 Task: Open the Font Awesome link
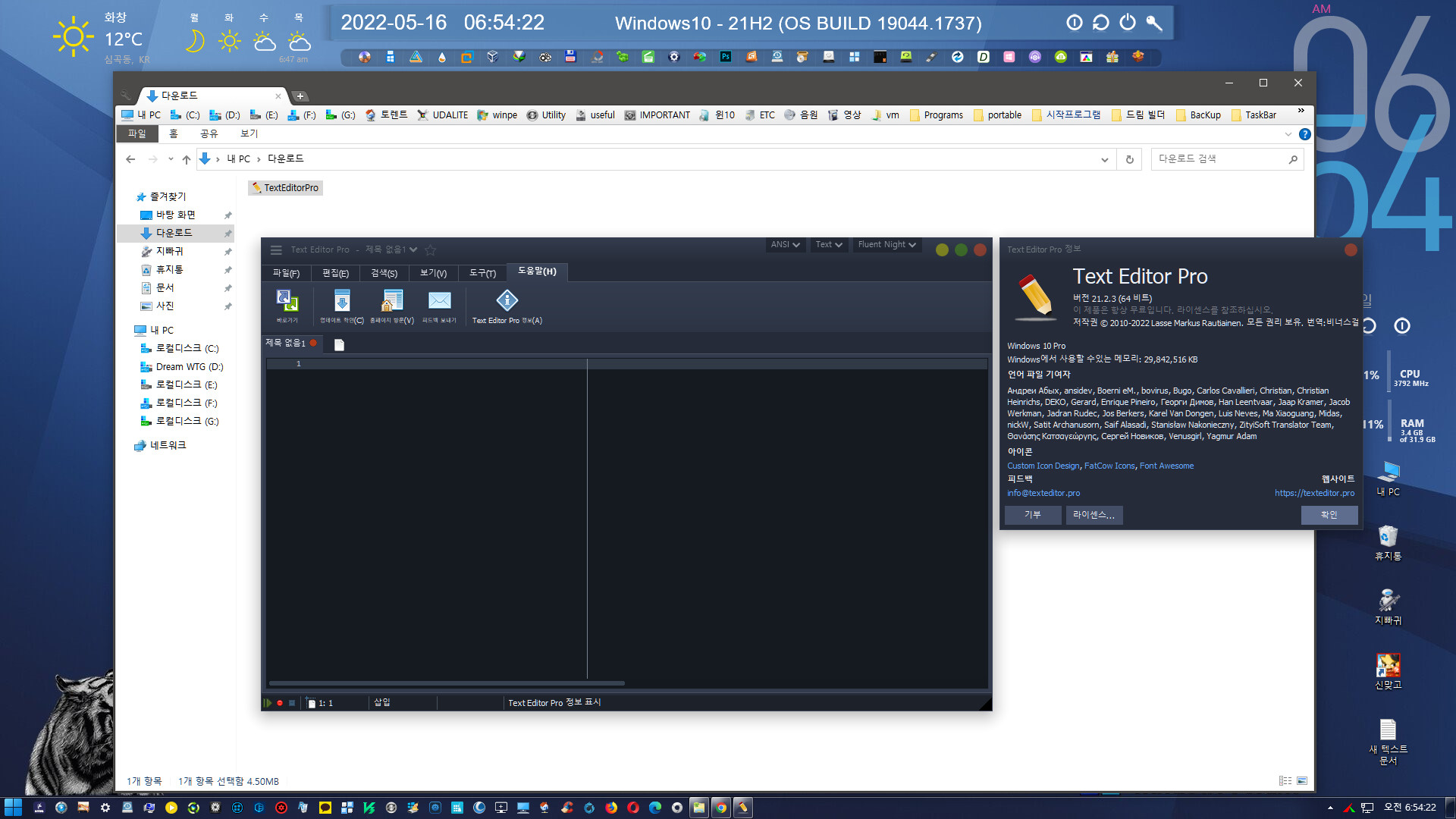pos(1166,466)
